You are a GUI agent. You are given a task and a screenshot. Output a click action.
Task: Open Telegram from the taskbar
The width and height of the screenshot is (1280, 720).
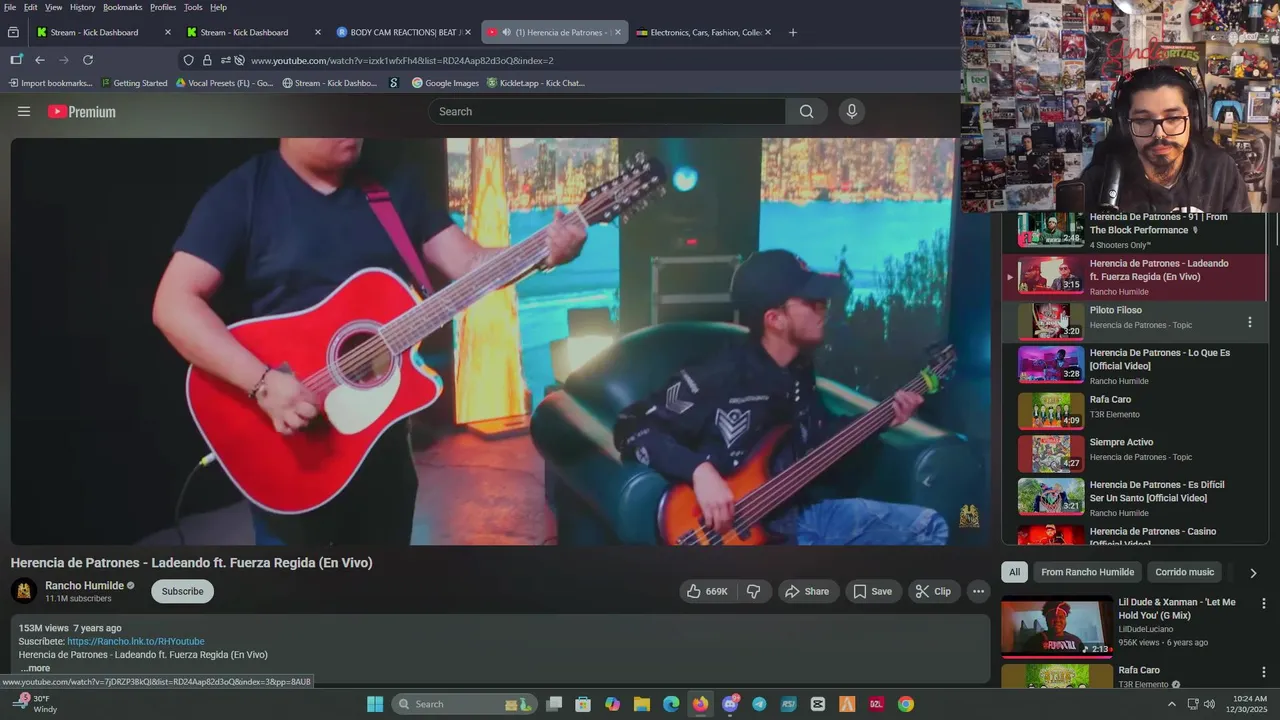pos(759,704)
